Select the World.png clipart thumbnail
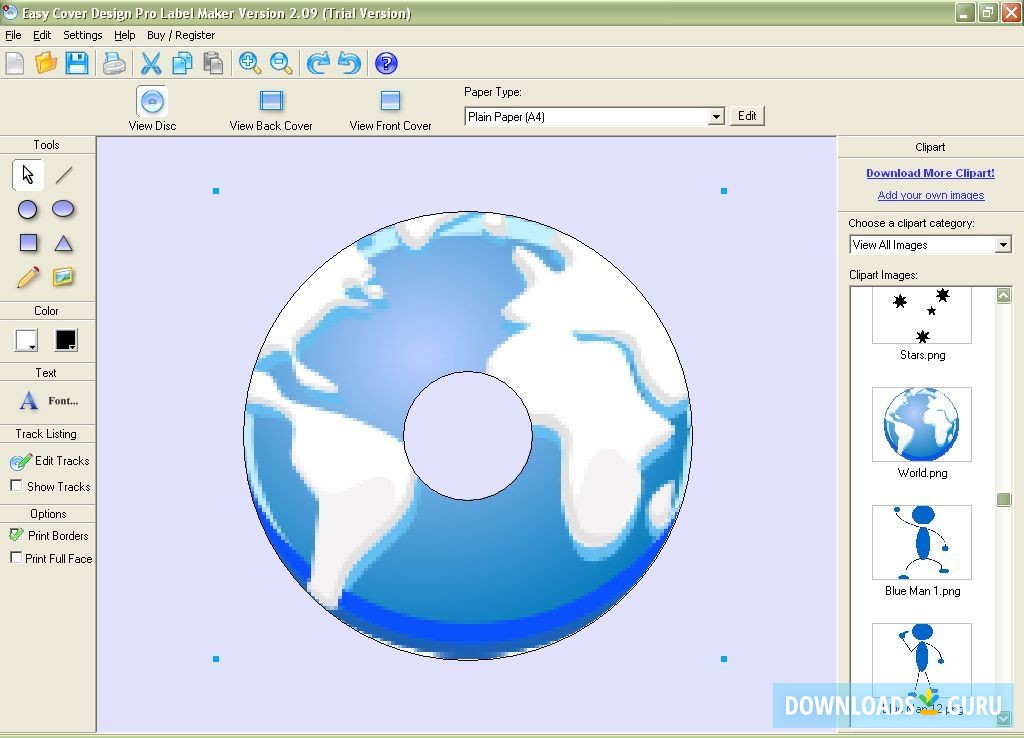Viewport: 1024px width, 738px height. point(921,425)
